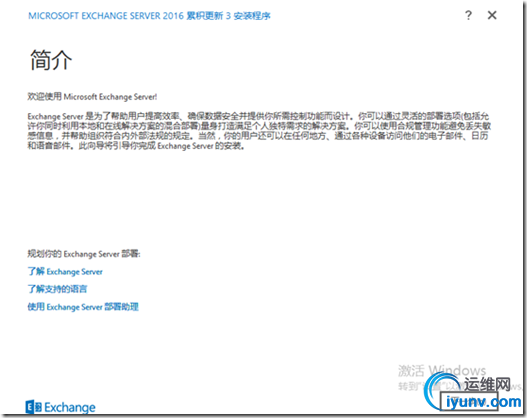527x418 pixels.
Task: Click the Exchange logo at the bottom
Action: pos(60,407)
